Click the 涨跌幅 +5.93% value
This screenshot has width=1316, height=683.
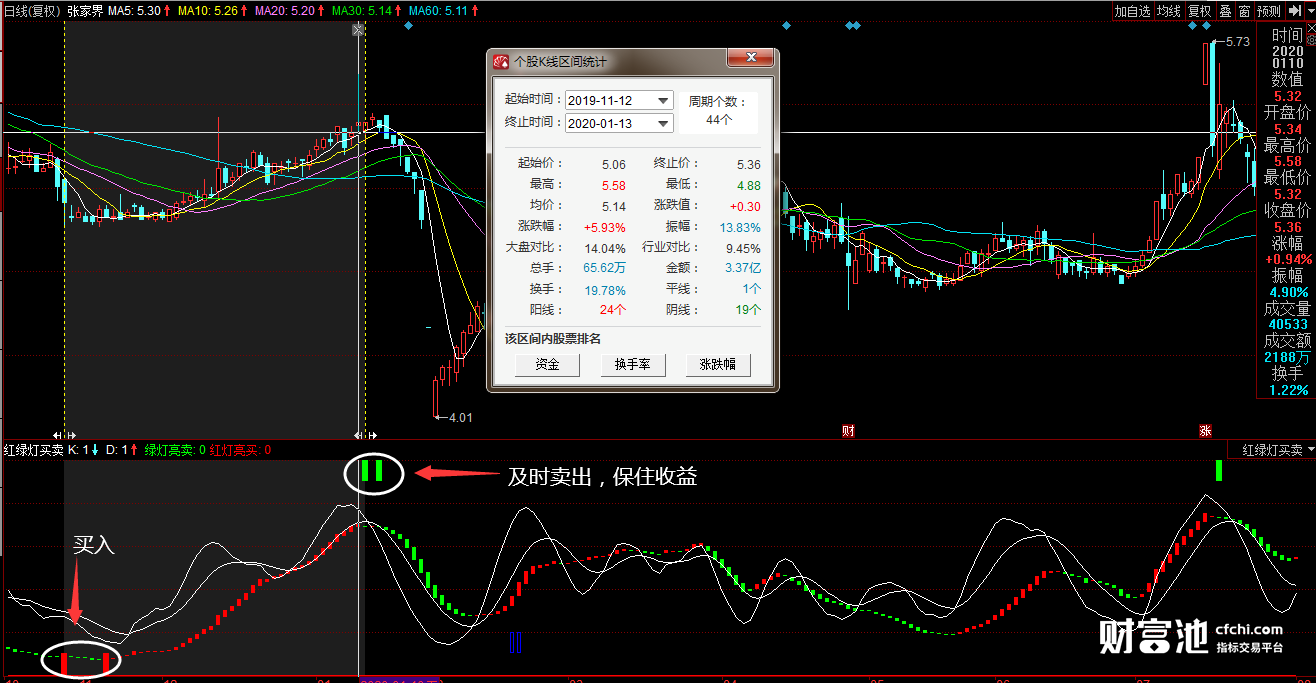click(x=604, y=227)
